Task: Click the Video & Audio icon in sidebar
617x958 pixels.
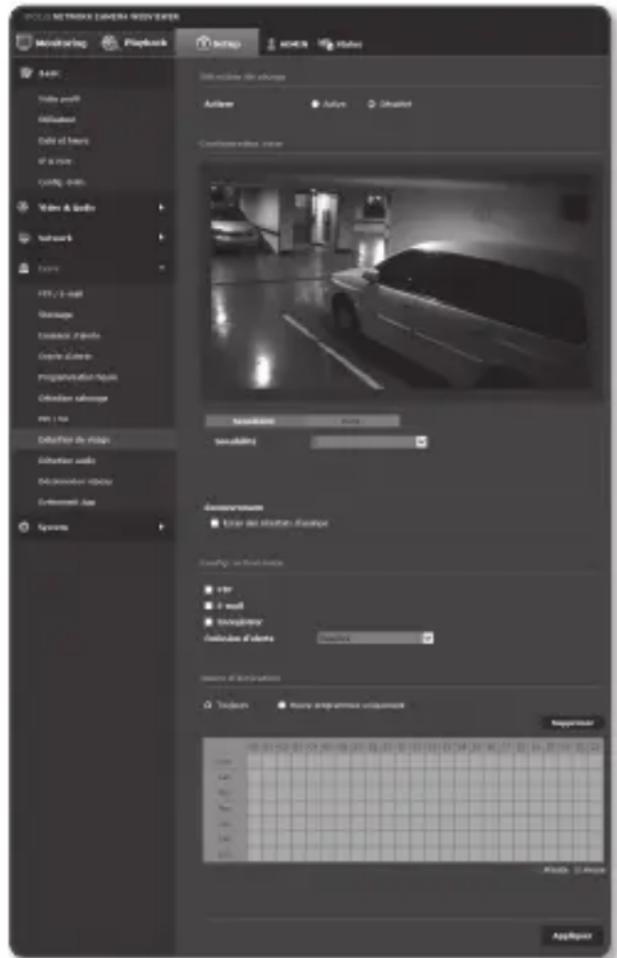Action: pos(24,208)
